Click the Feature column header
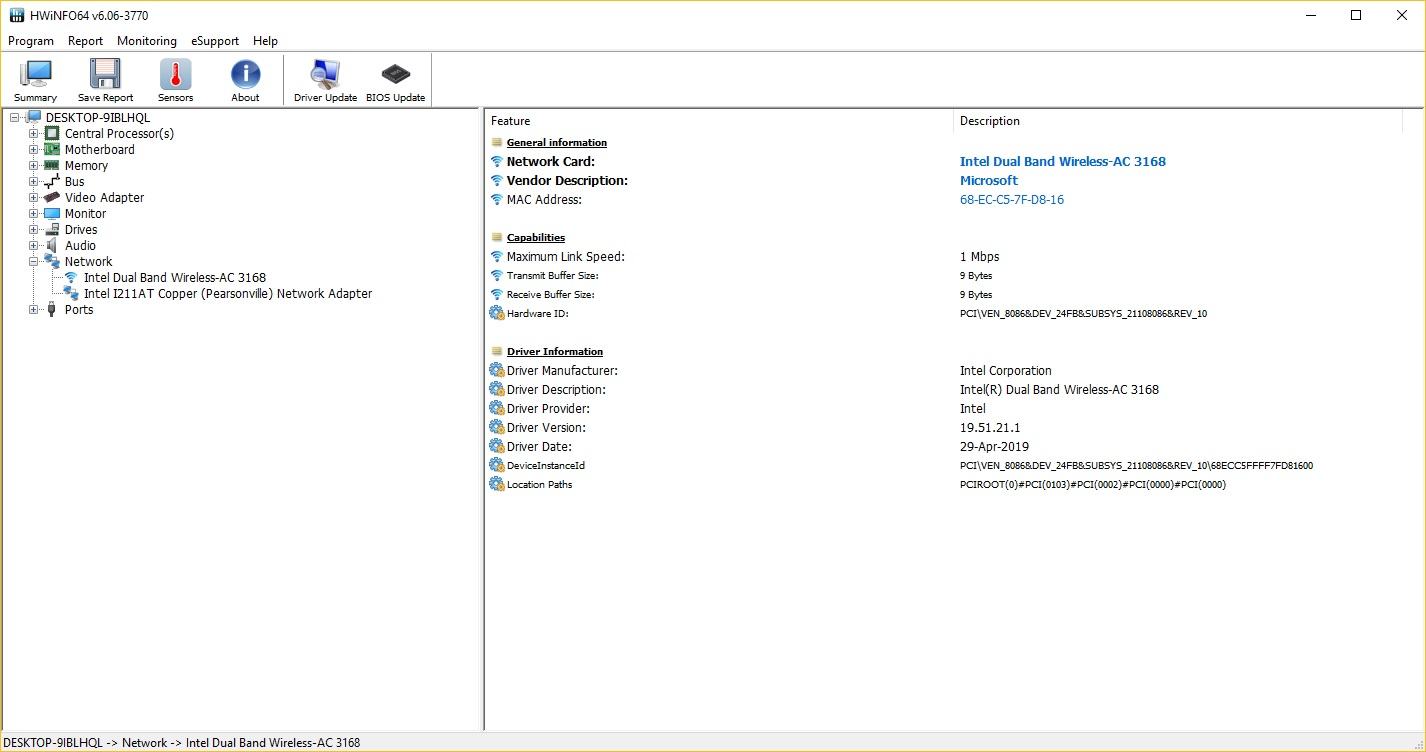The width and height of the screenshot is (1426, 752). [x=719, y=121]
